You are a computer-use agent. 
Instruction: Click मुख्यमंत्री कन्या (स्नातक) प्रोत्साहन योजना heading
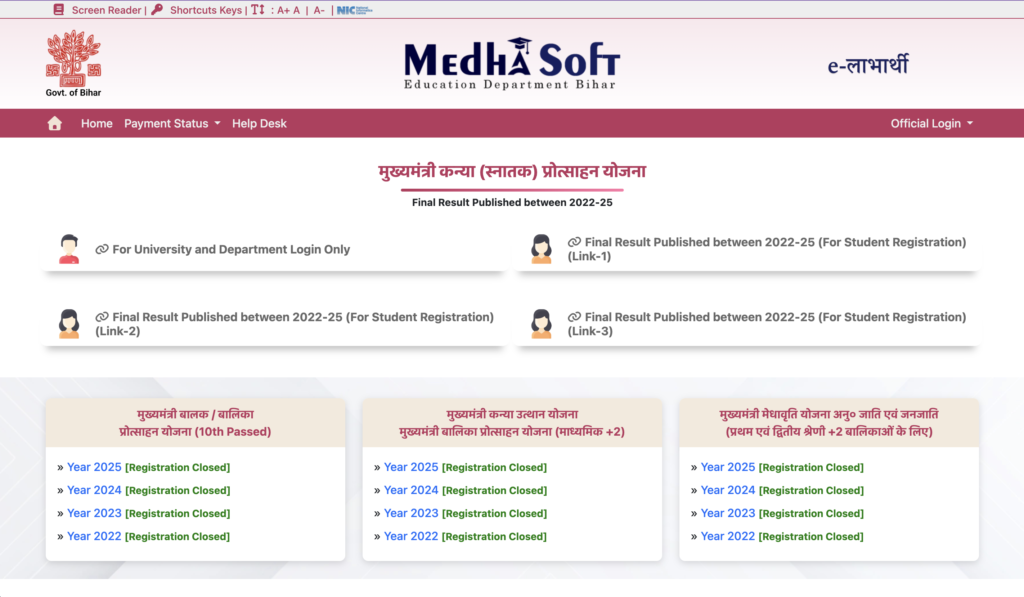click(512, 172)
